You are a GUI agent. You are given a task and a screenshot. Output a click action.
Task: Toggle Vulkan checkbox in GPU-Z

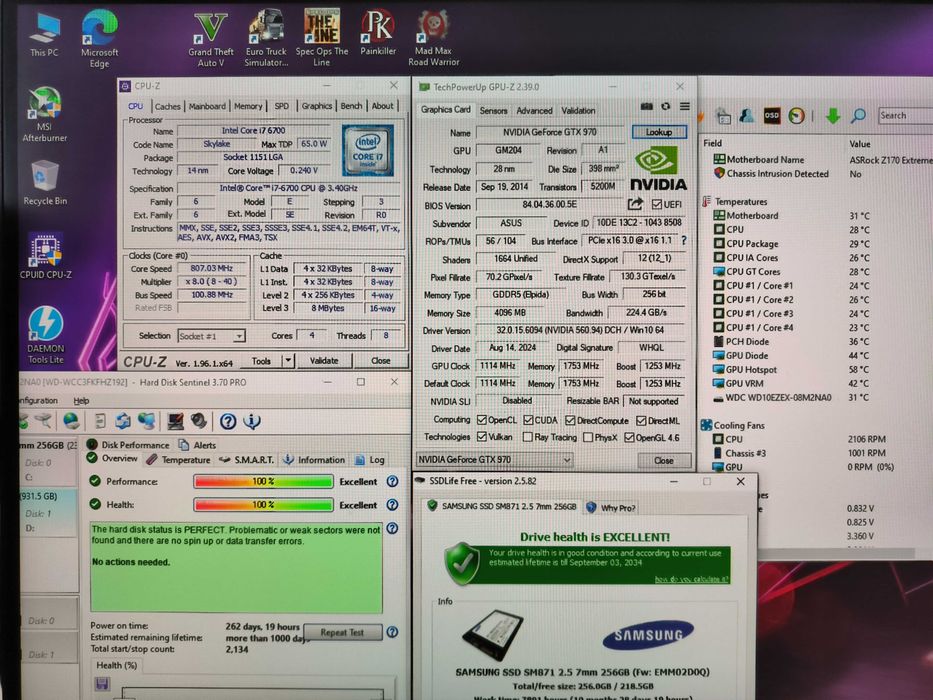pos(482,437)
